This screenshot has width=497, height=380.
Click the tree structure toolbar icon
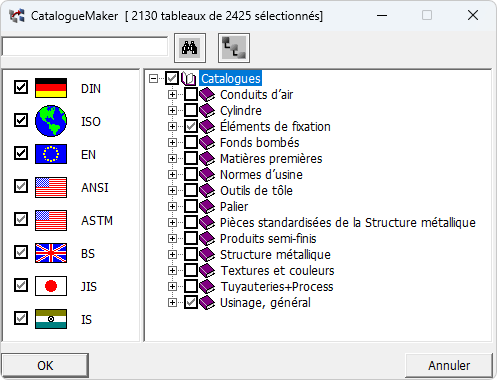tap(234, 48)
